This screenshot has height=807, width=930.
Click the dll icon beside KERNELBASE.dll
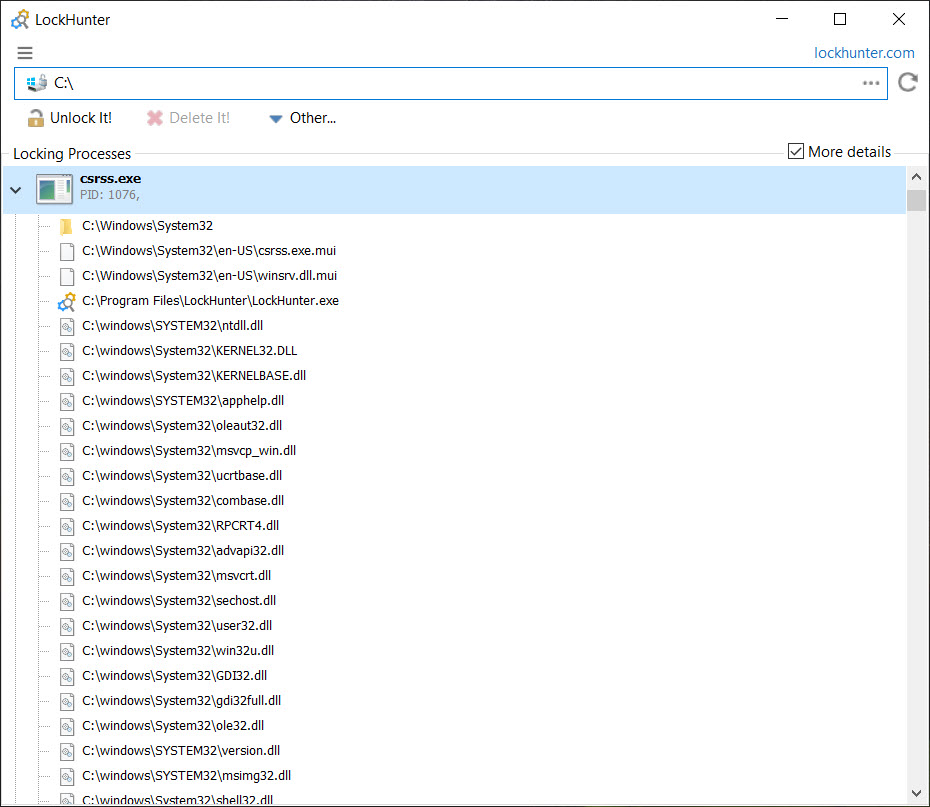(67, 376)
